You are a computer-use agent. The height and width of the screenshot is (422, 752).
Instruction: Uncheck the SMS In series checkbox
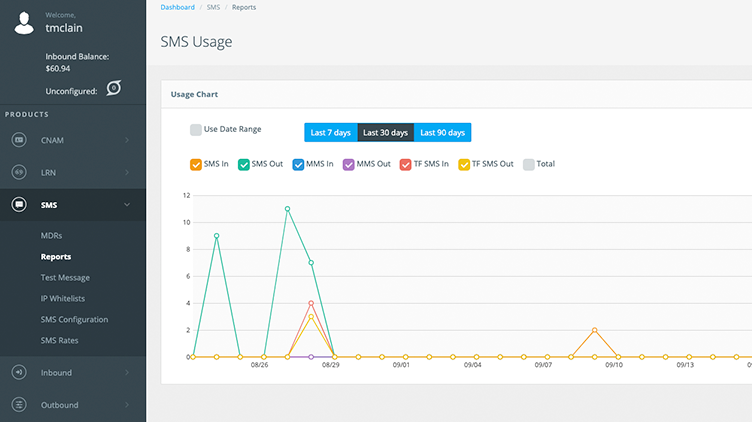pos(196,164)
